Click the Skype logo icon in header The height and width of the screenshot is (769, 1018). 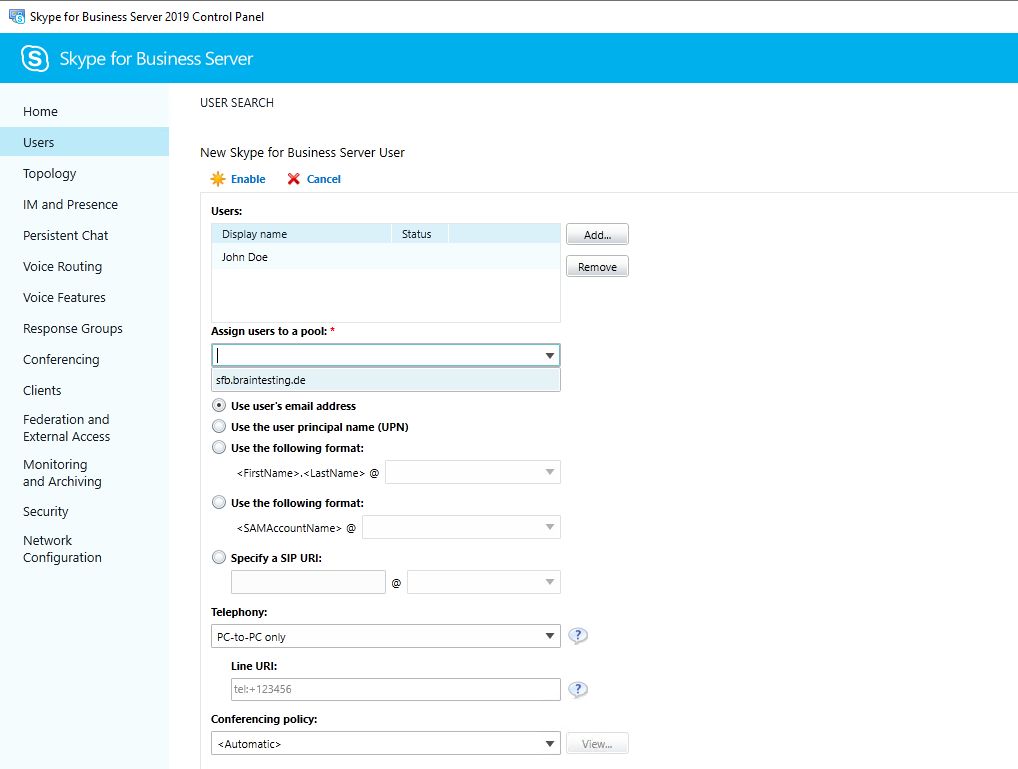[35, 58]
